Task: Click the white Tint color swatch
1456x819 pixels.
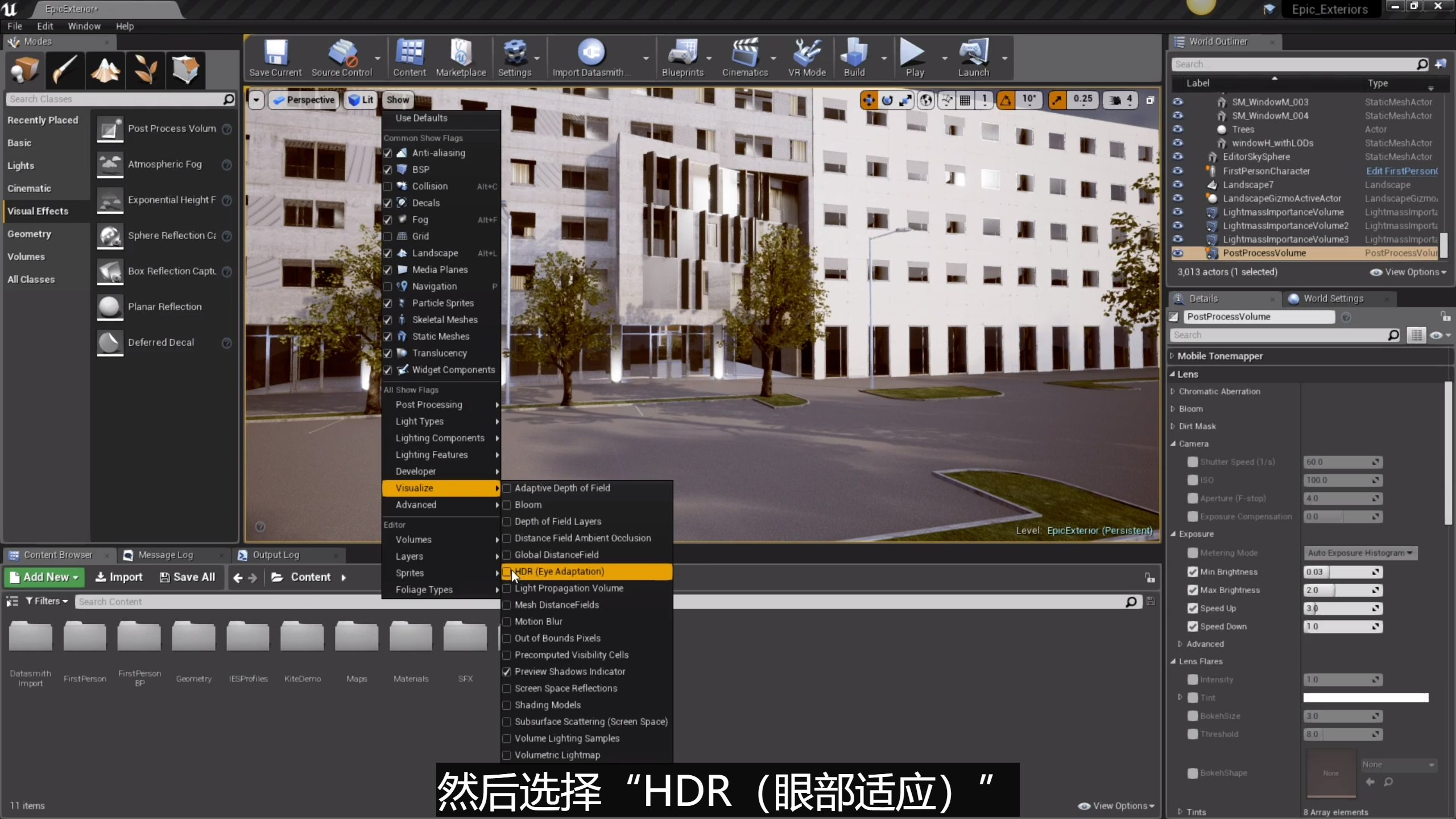Action: (x=1365, y=698)
